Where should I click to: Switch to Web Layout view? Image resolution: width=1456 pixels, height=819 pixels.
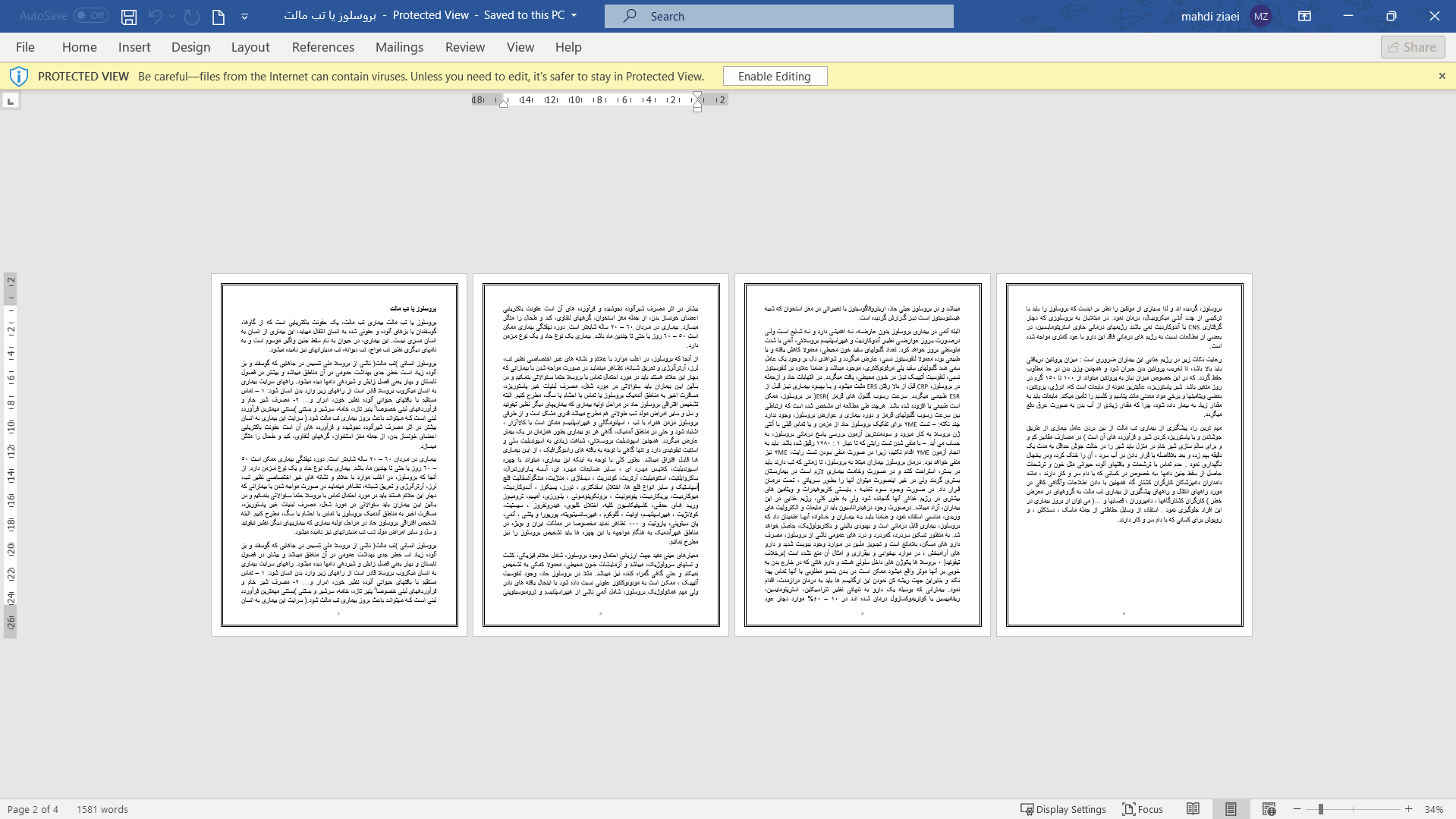pos(1269,809)
